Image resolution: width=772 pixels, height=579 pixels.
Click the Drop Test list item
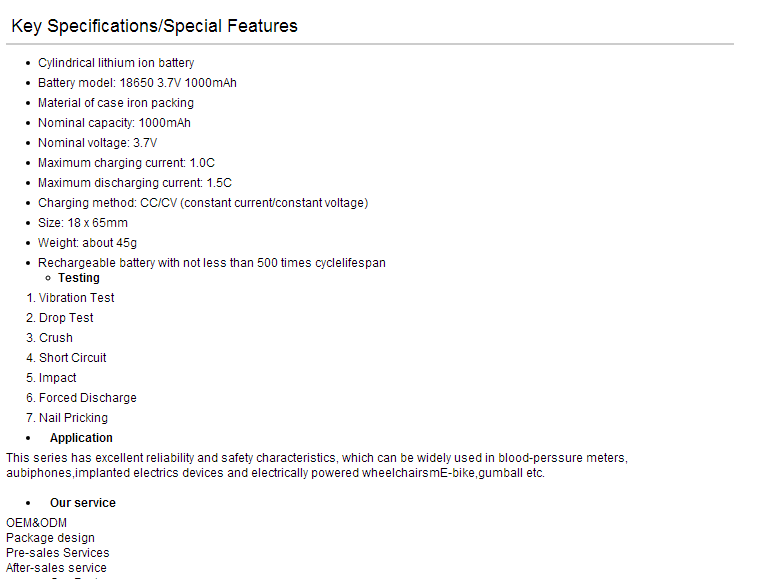[66, 318]
